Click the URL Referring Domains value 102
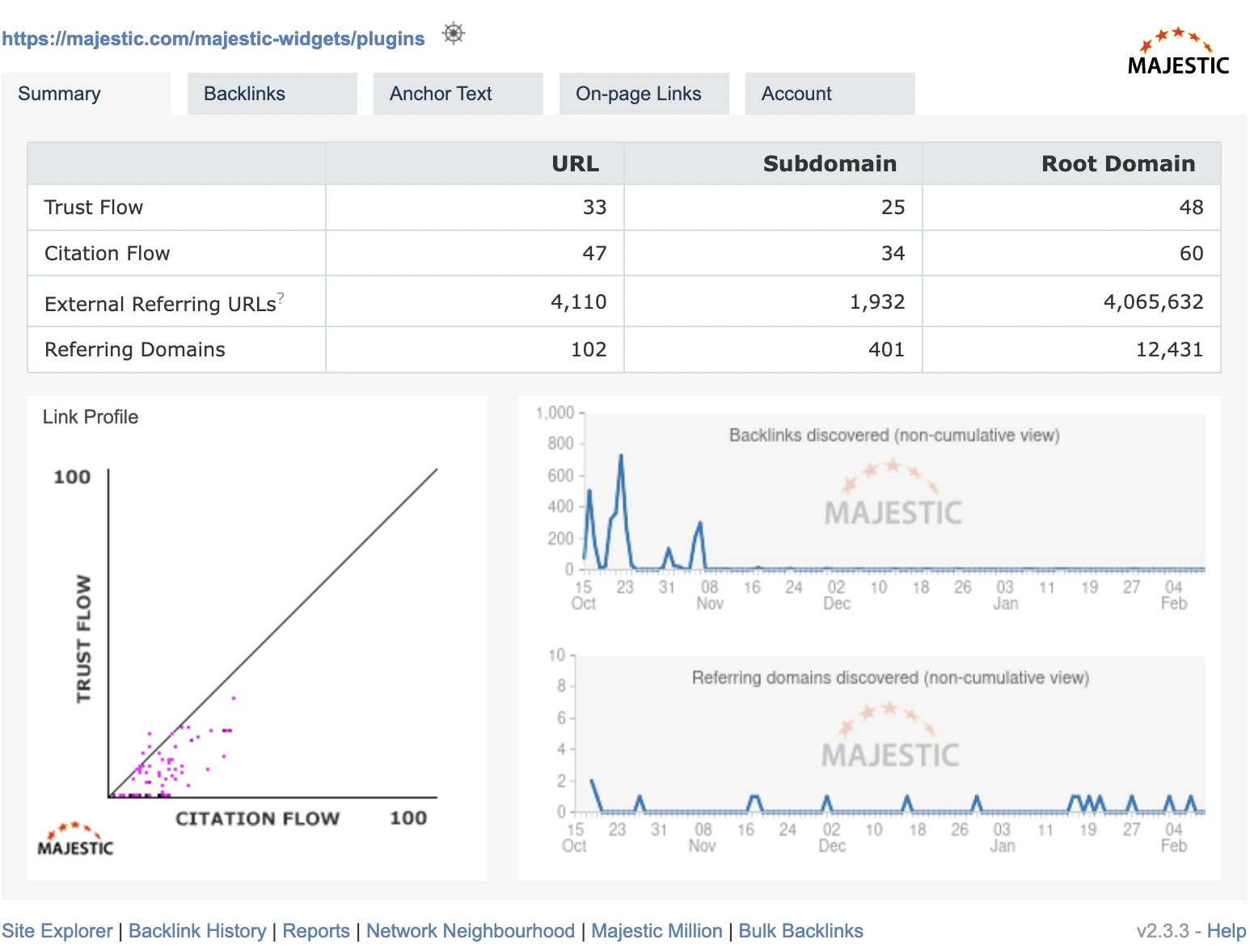 click(589, 349)
